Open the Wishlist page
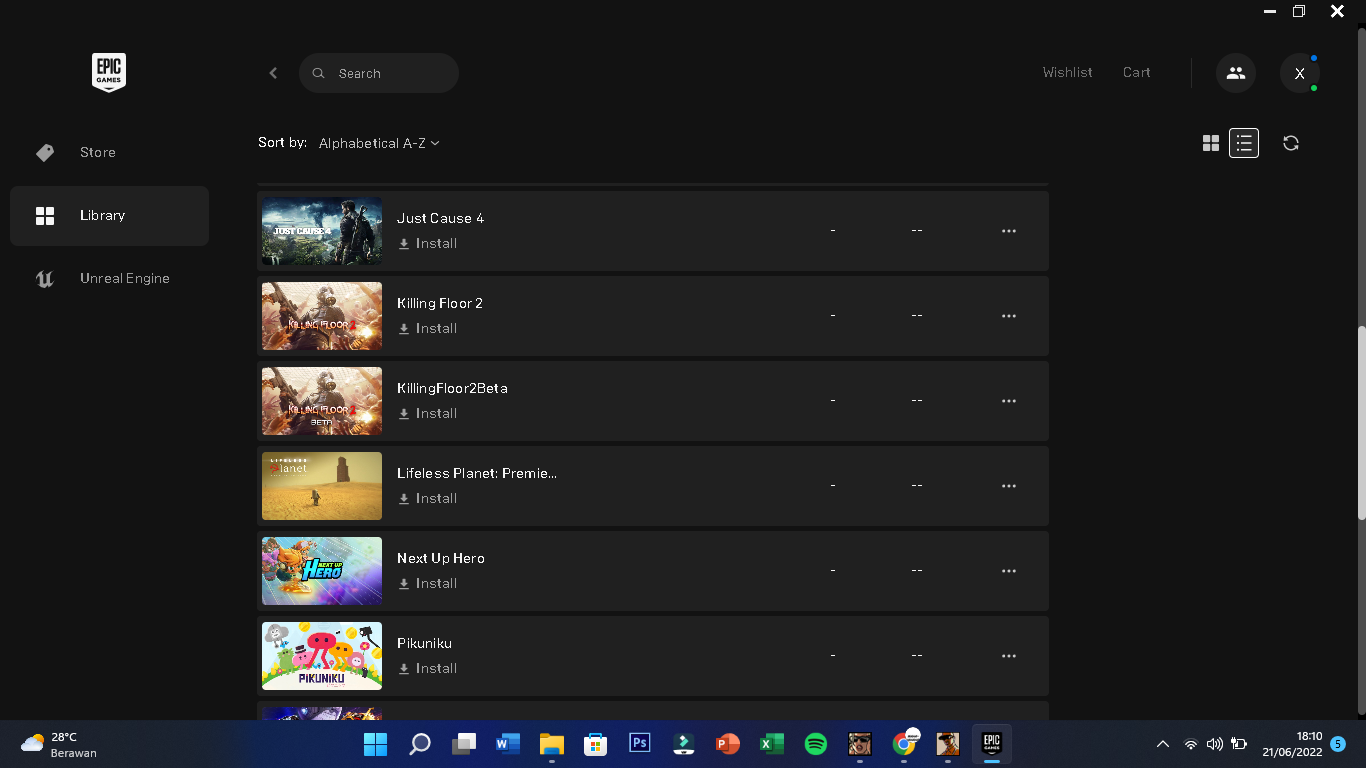This screenshot has height=768, width=1366. coord(1067,72)
